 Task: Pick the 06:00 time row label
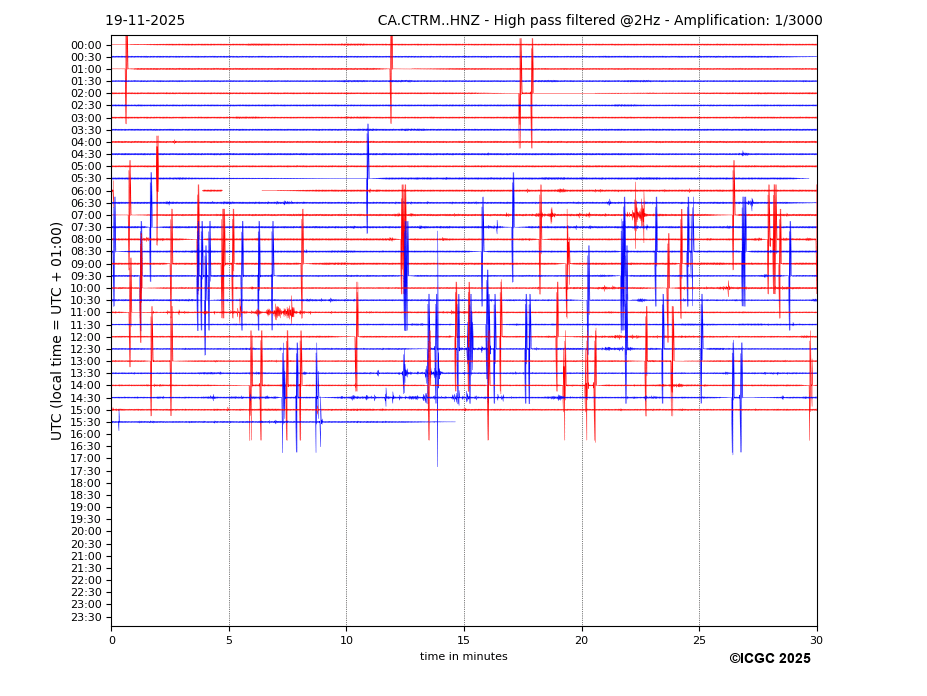[x=86, y=191]
